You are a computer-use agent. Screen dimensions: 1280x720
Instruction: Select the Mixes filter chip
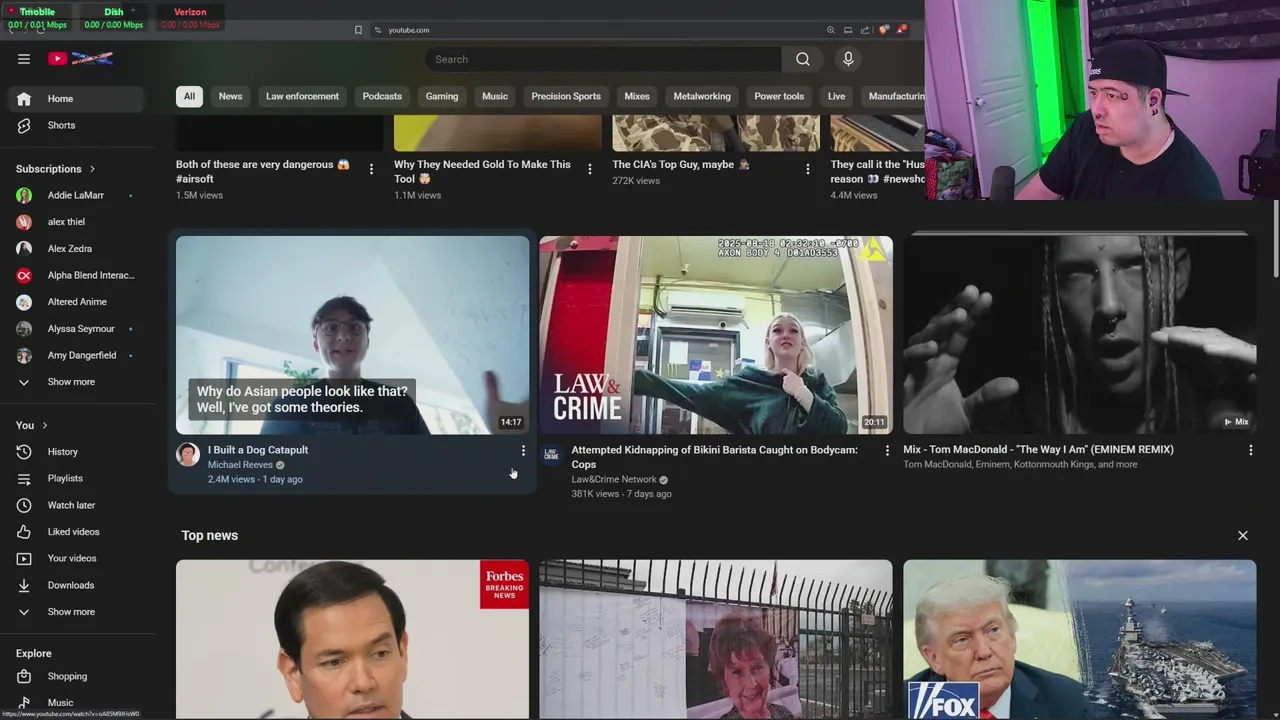(x=637, y=96)
